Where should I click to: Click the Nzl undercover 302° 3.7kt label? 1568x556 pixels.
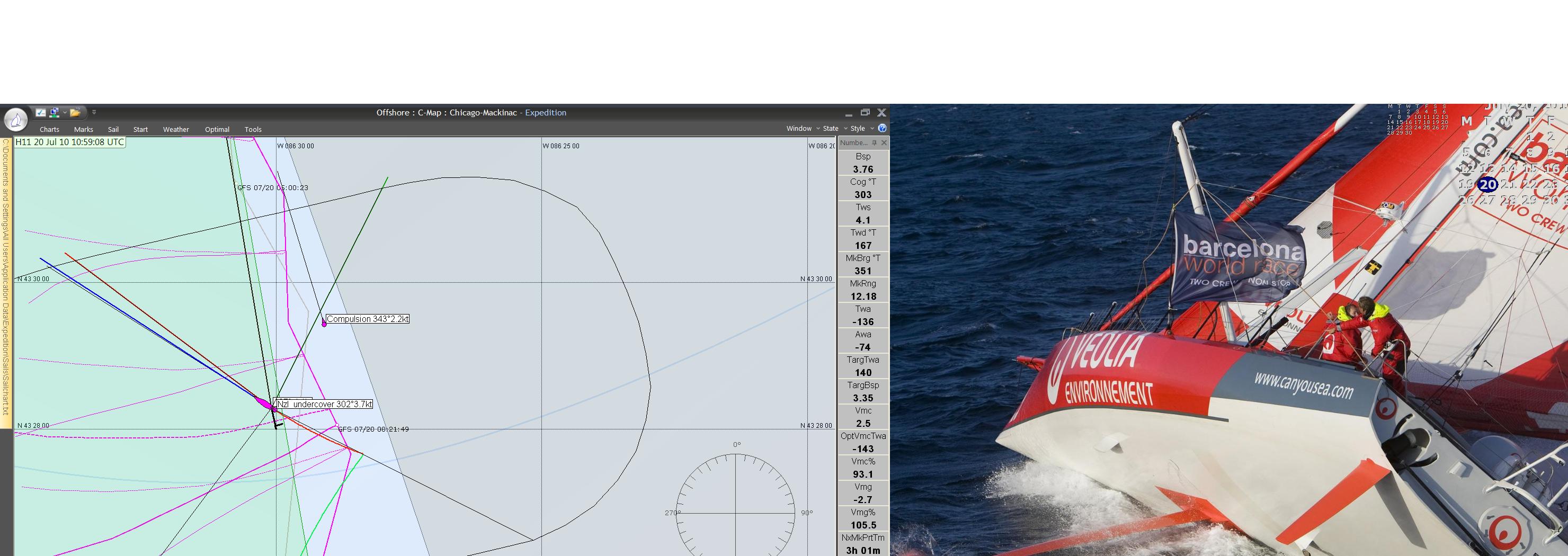[x=324, y=404]
